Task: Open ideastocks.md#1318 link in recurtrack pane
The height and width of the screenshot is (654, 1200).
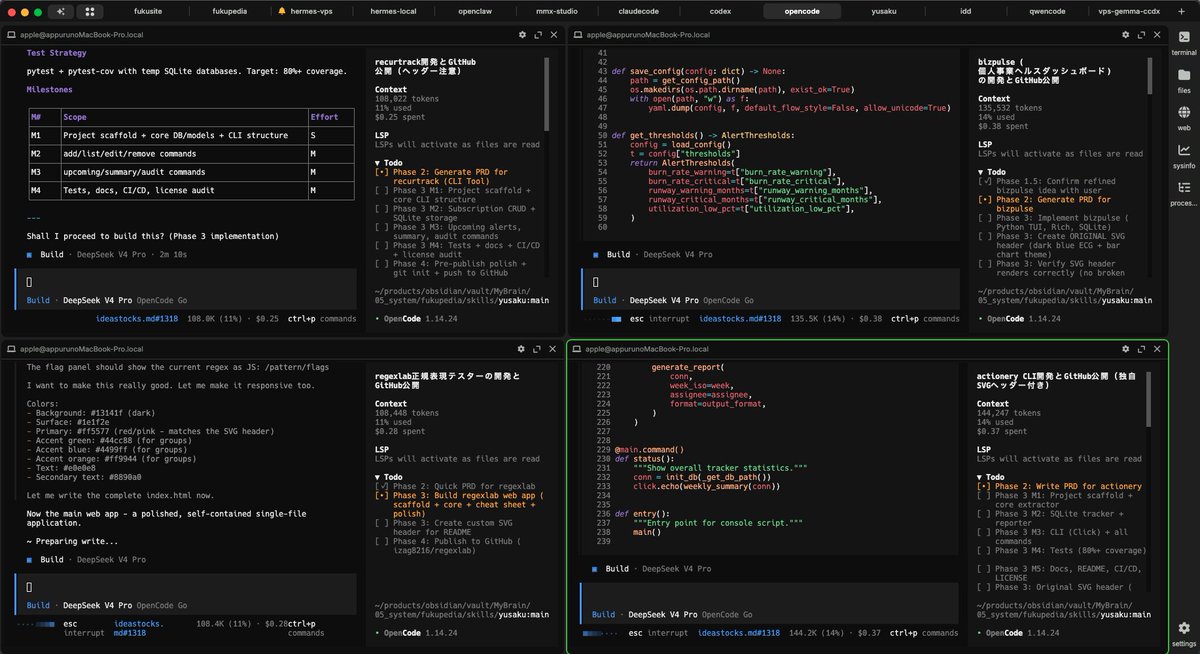Action: 135,319
